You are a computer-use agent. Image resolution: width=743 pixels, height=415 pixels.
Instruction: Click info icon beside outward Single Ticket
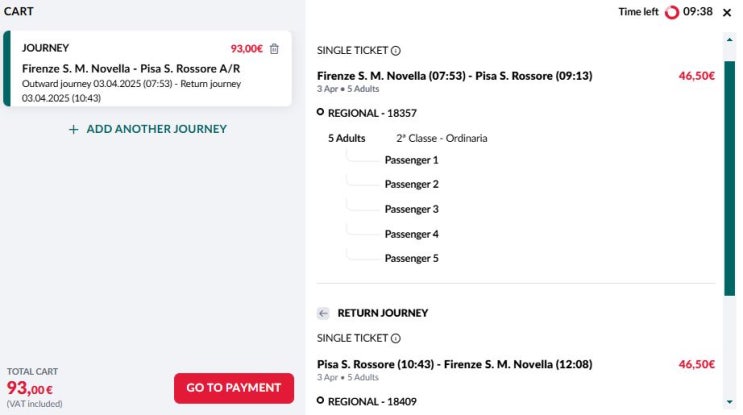tap(396, 51)
